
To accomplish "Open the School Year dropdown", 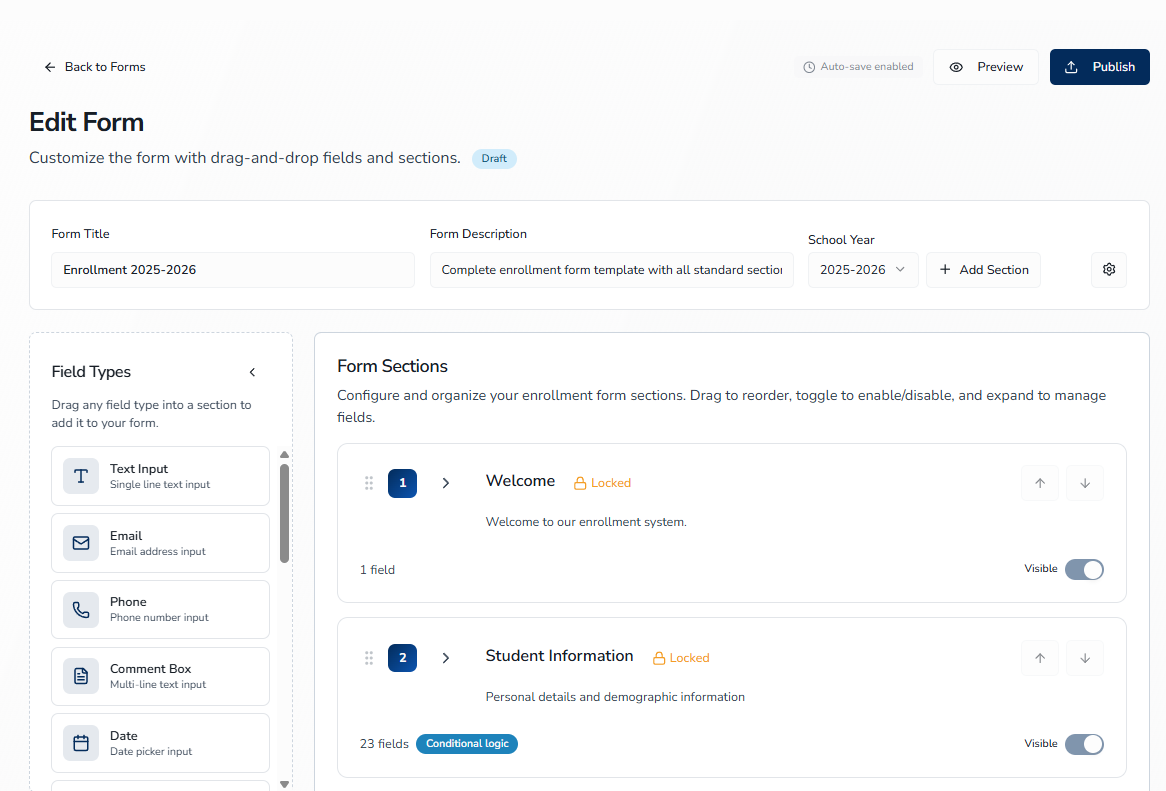I will coord(863,270).
